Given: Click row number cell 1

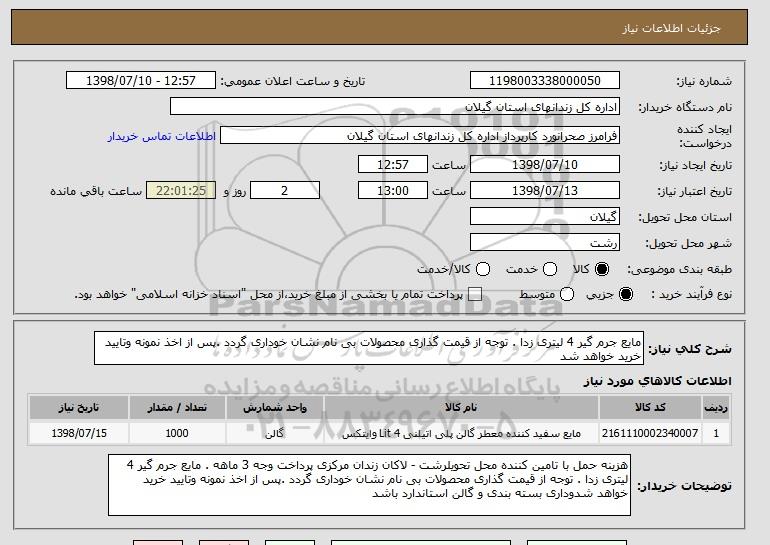Looking at the screenshot, I should (x=716, y=433).
